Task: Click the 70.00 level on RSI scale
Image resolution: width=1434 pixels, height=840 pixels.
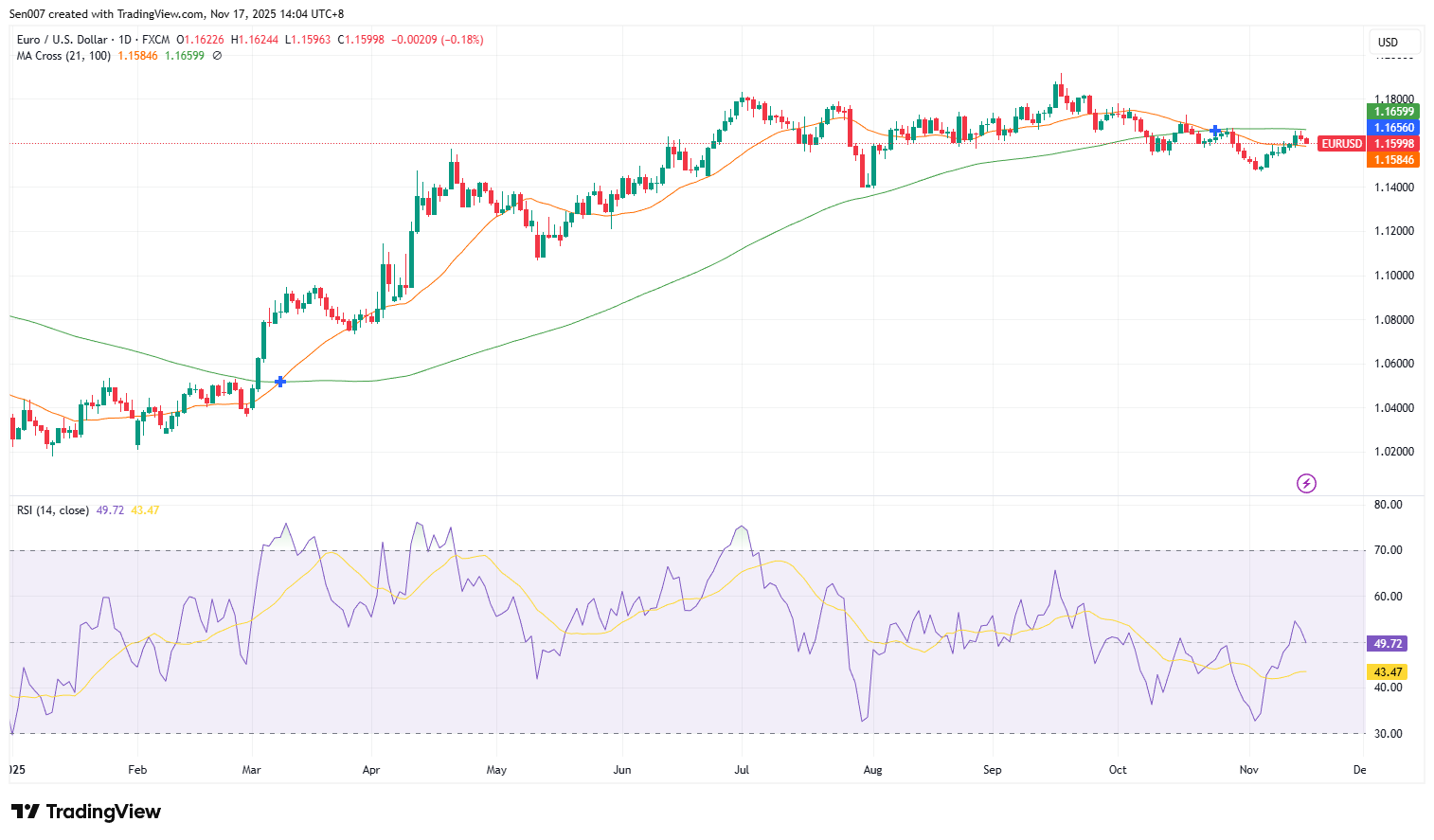Action: click(x=1388, y=550)
